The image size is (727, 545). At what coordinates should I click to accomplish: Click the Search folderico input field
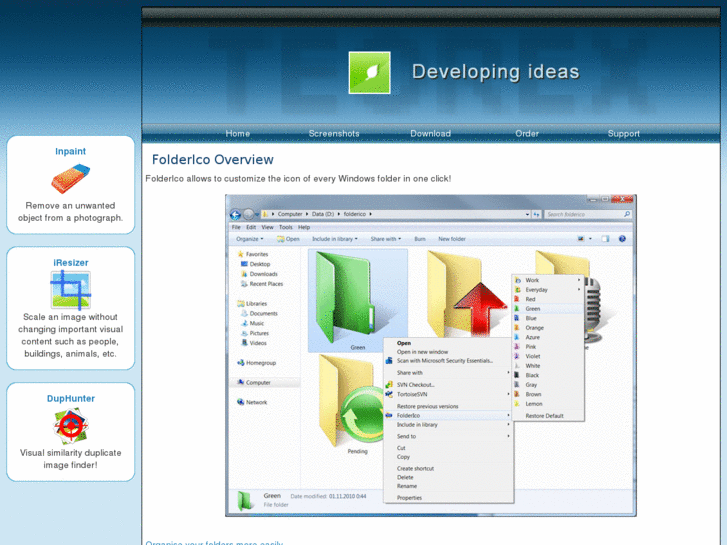[588, 214]
